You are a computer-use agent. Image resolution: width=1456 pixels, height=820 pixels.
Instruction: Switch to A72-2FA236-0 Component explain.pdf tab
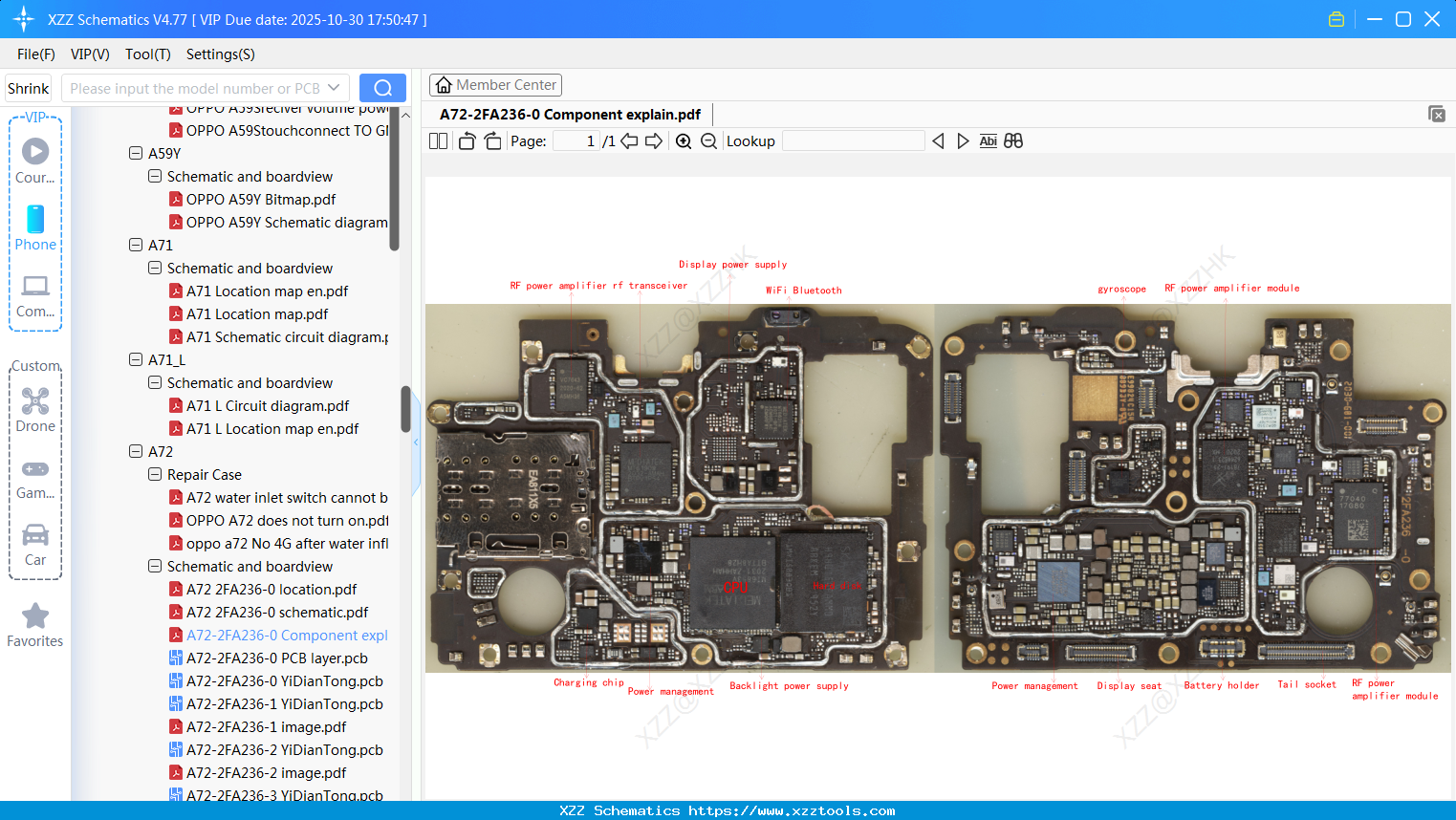570,114
